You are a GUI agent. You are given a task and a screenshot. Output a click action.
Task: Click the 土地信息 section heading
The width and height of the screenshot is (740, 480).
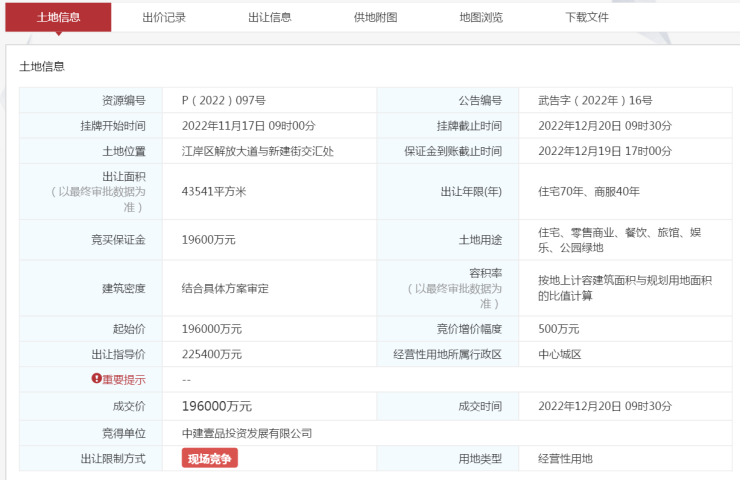click(x=42, y=66)
